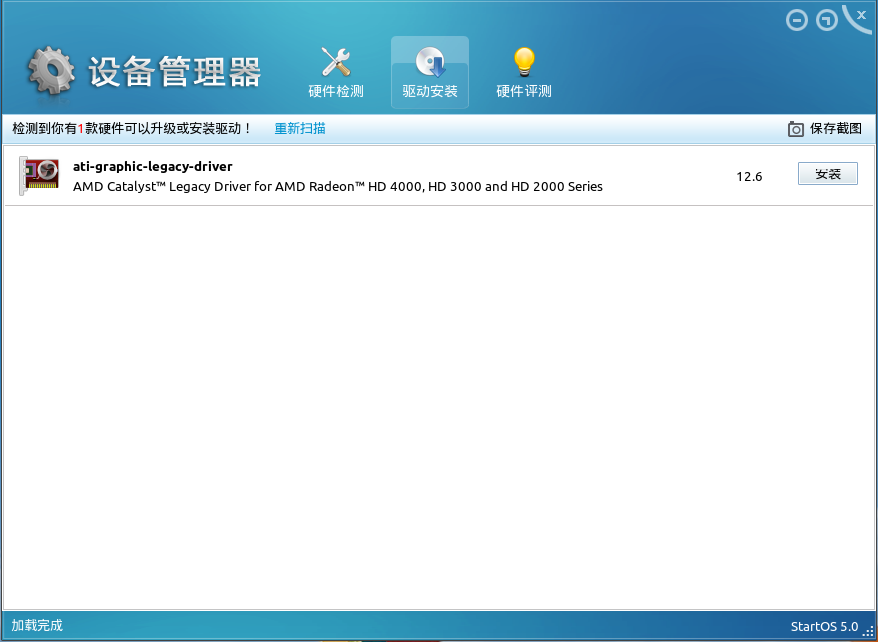The image size is (878, 642).
Task: Click the 加载完成 status bar message
Action: click(x=37, y=625)
